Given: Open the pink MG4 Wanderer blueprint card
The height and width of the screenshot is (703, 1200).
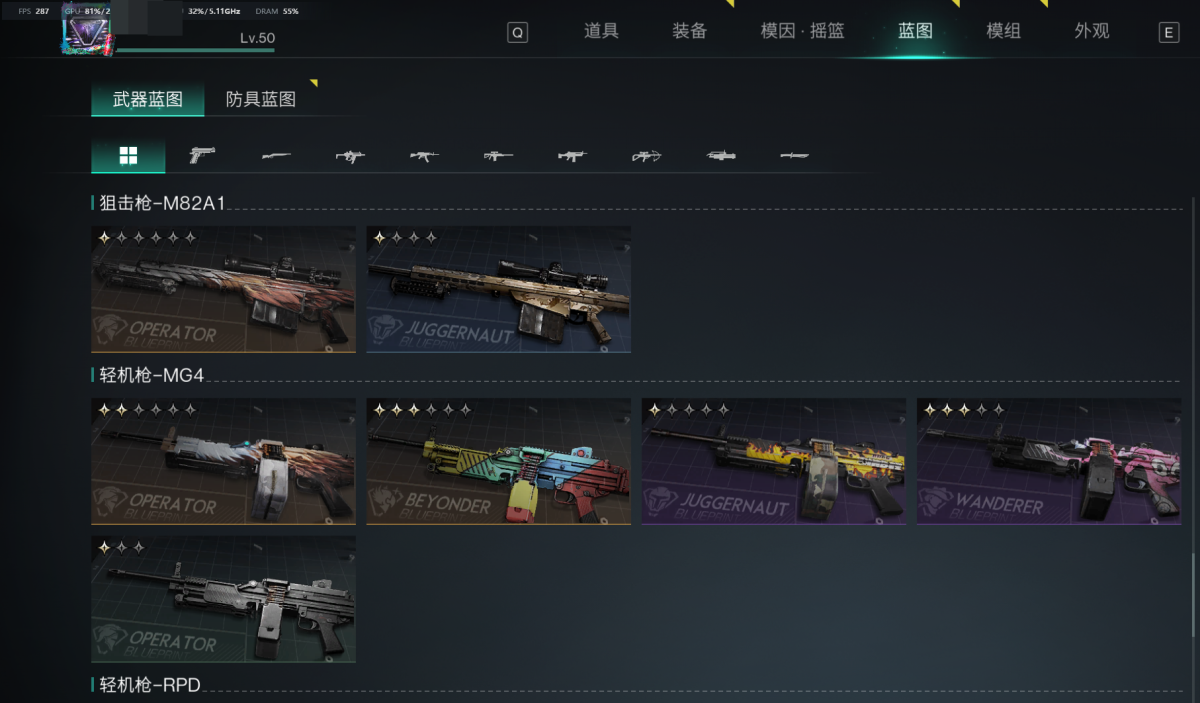Looking at the screenshot, I should 1049,461.
